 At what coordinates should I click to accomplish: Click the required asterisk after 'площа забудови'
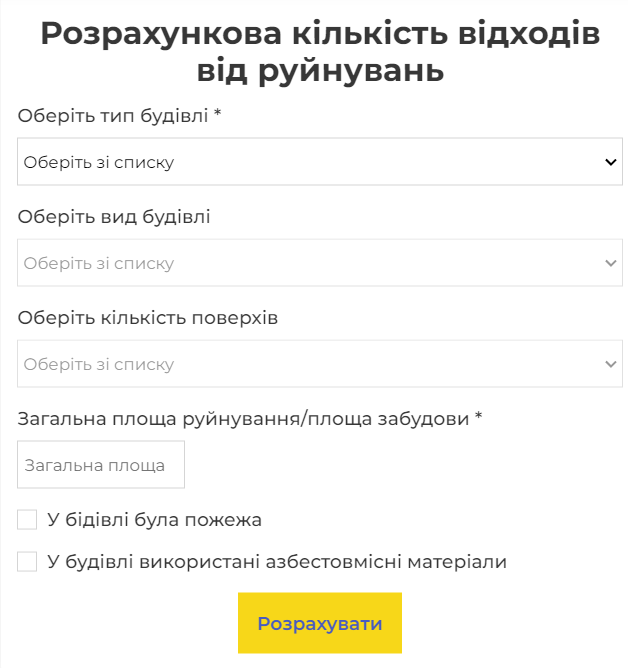479,418
